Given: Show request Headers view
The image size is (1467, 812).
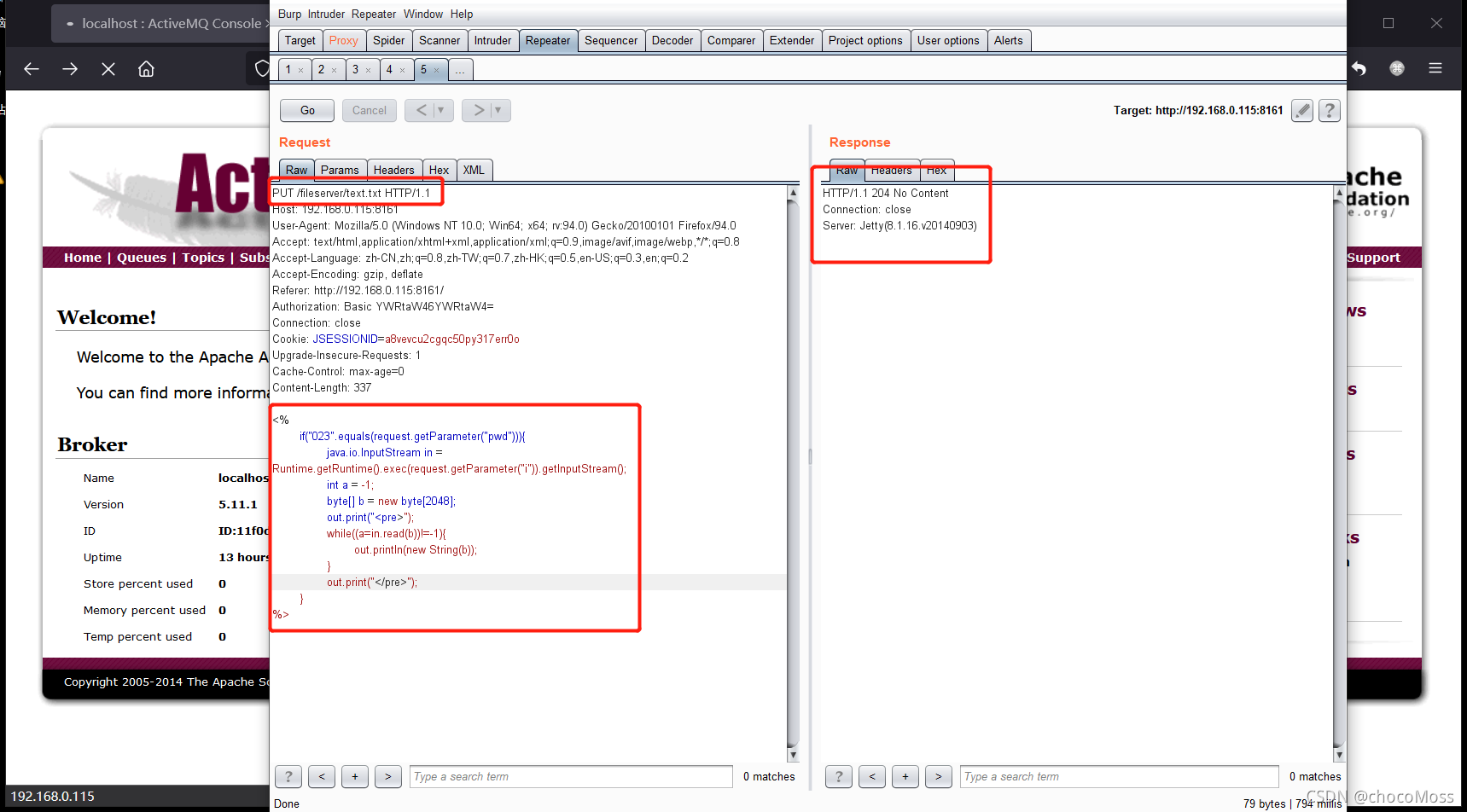Looking at the screenshot, I should (x=393, y=170).
